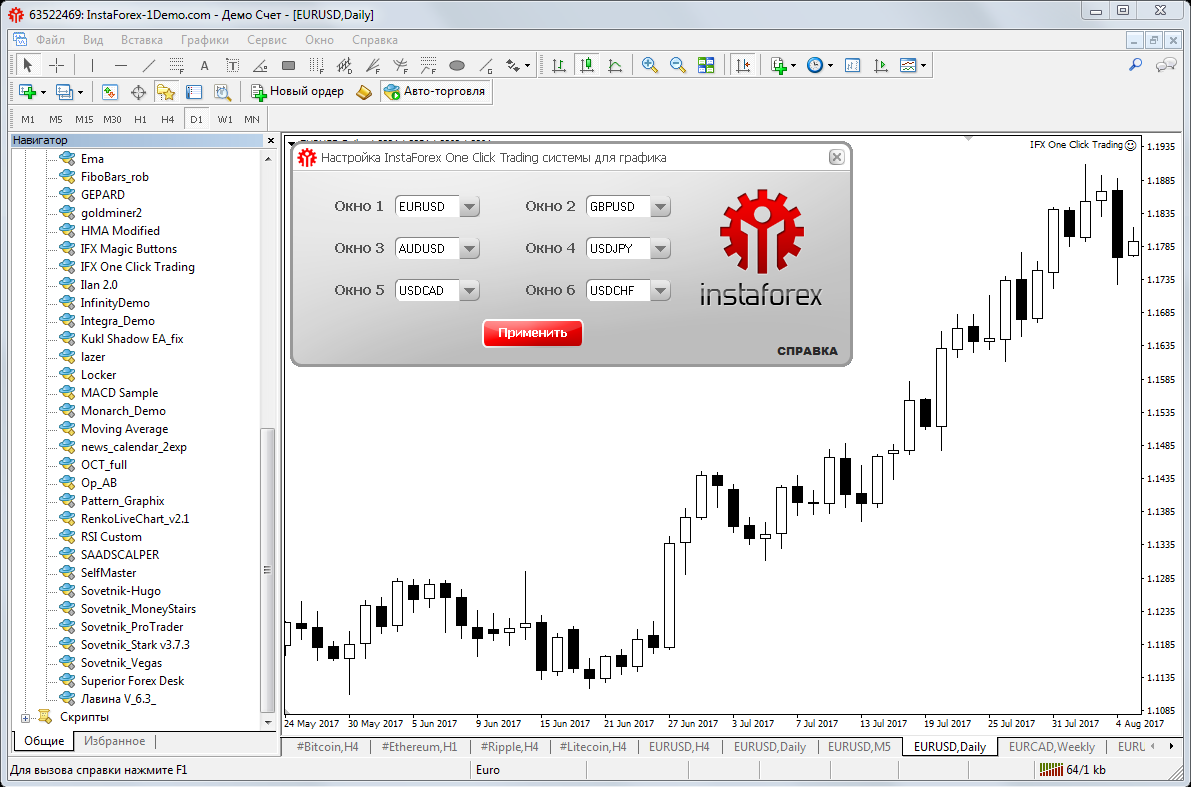Select the cursor arrow tool
The width and height of the screenshot is (1191, 787).
28,65
